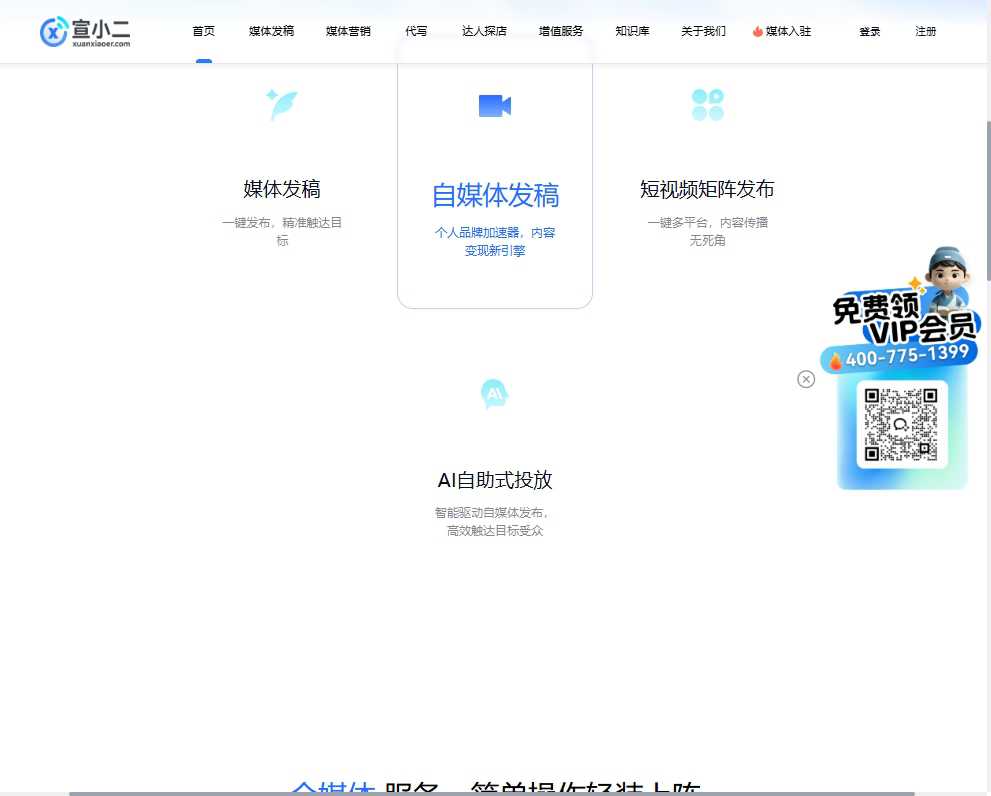Dismiss the VIP promotion banner
The width and height of the screenshot is (991, 796).
click(806, 379)
